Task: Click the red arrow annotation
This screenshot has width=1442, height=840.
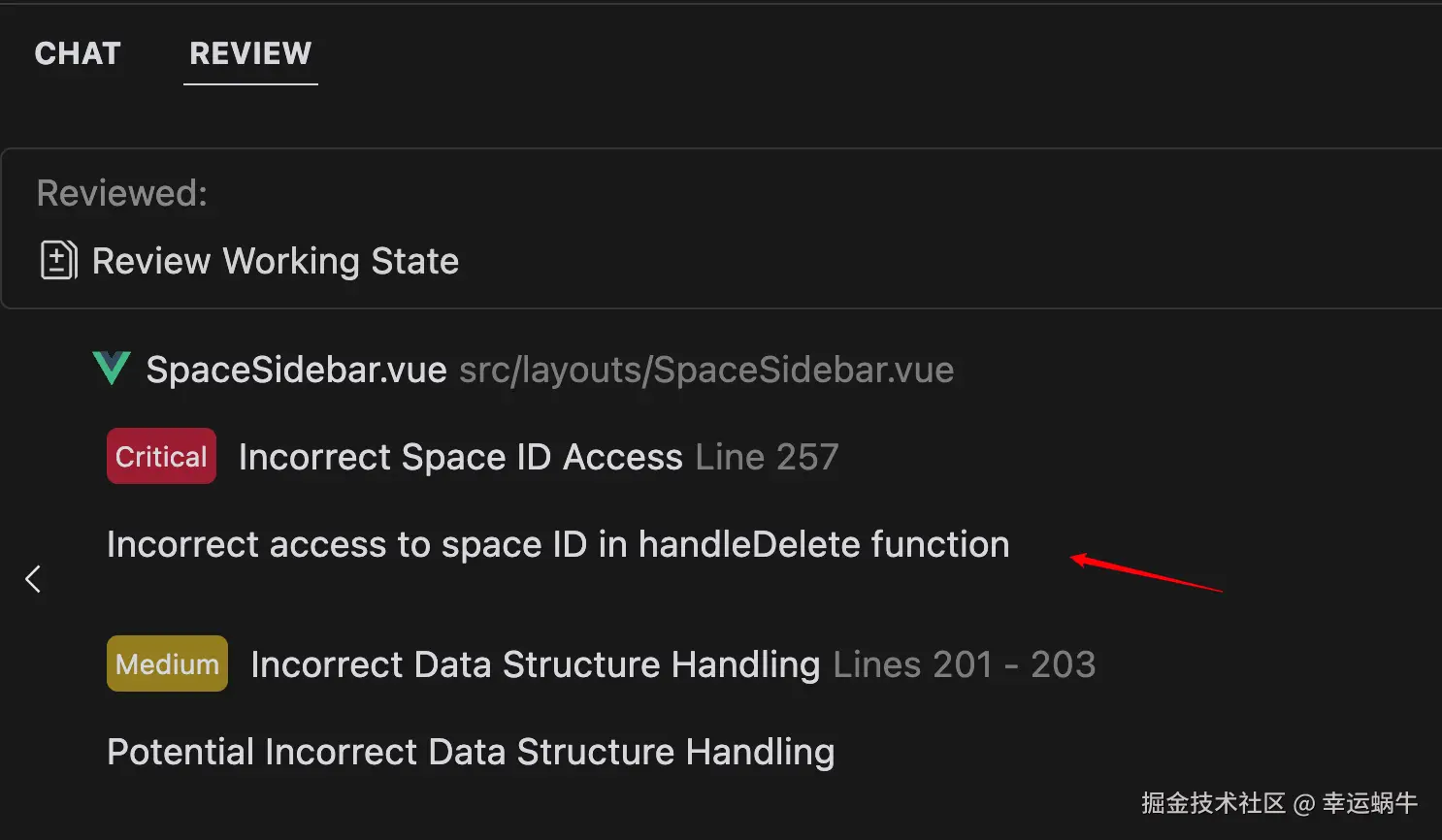Action: 1145,572
